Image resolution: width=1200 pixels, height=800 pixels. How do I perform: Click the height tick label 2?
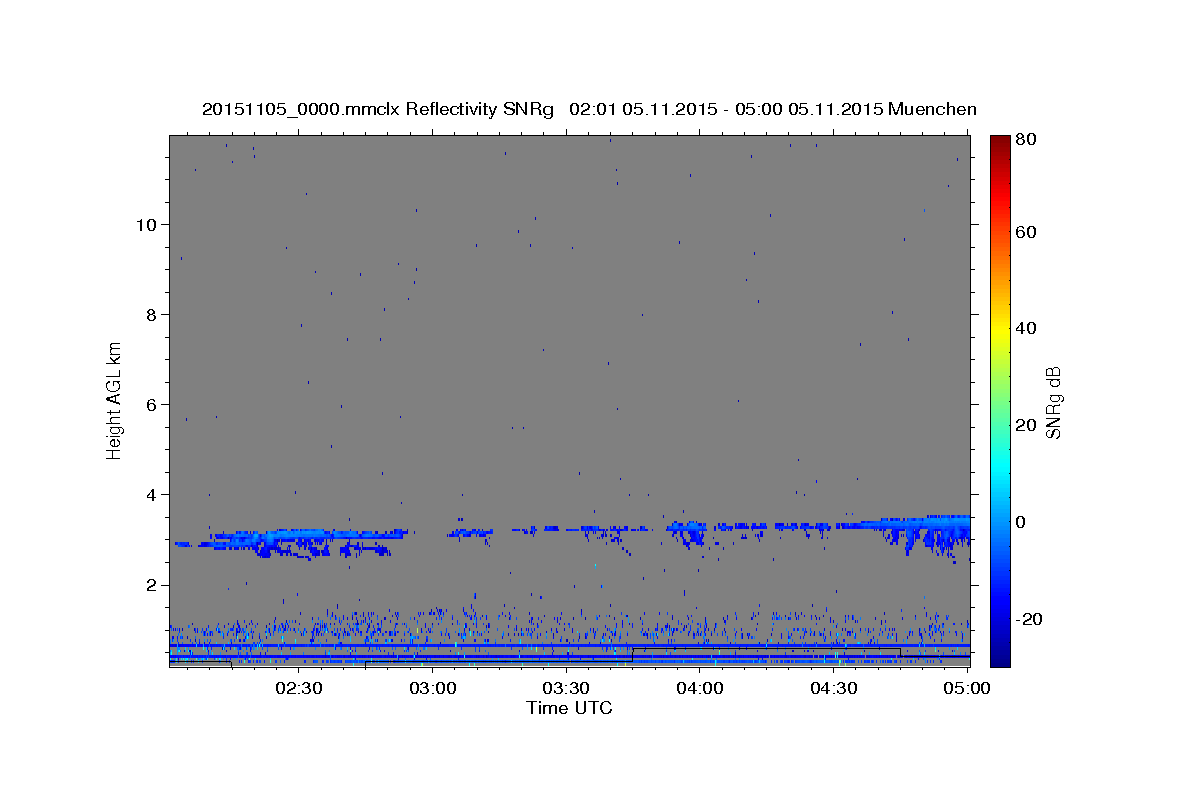(151, 585)
